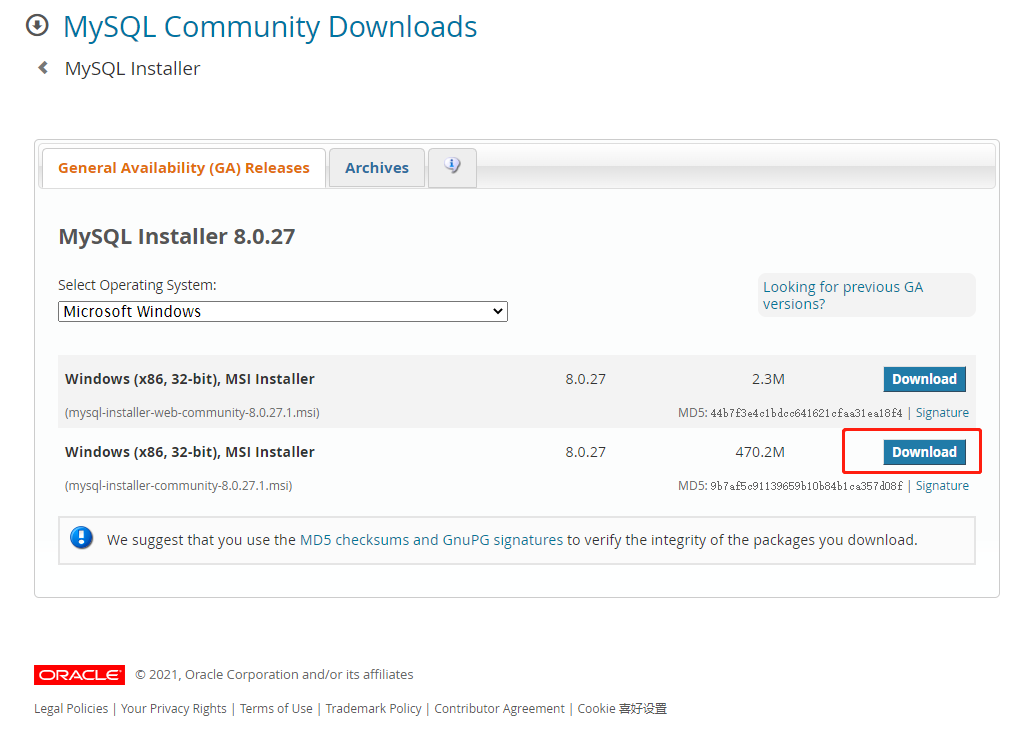Click the back chevron before MySQL Installer
This screenshot has width=1020, height=737.
43,68
